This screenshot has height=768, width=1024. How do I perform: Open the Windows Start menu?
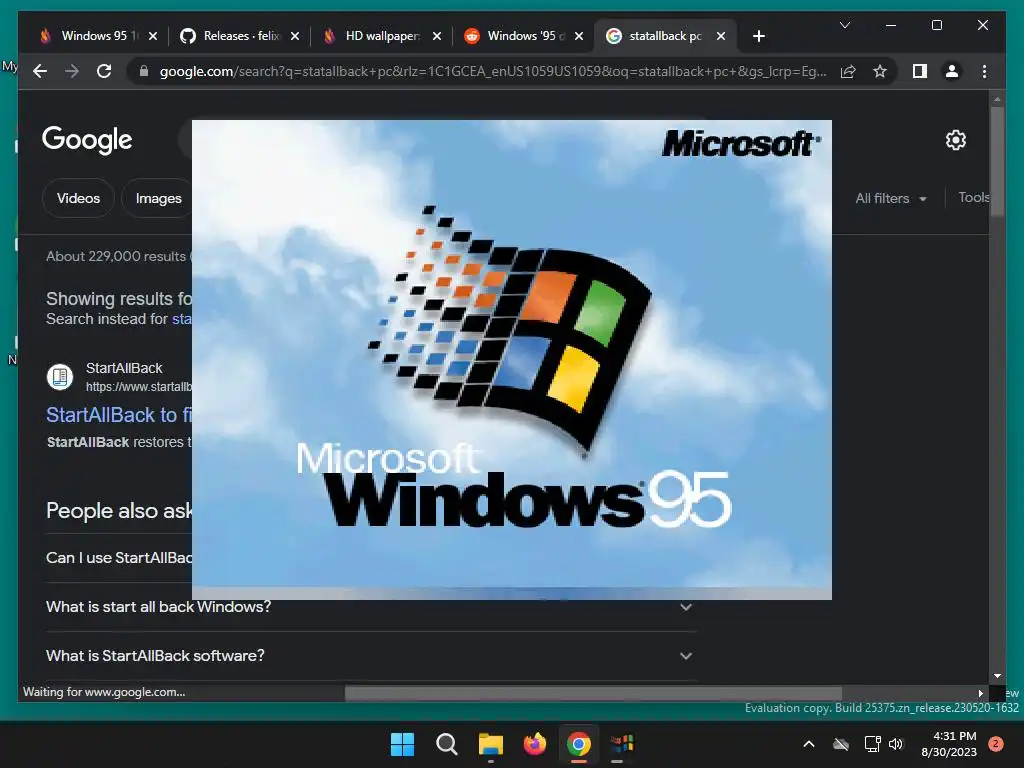coord(402,744)
